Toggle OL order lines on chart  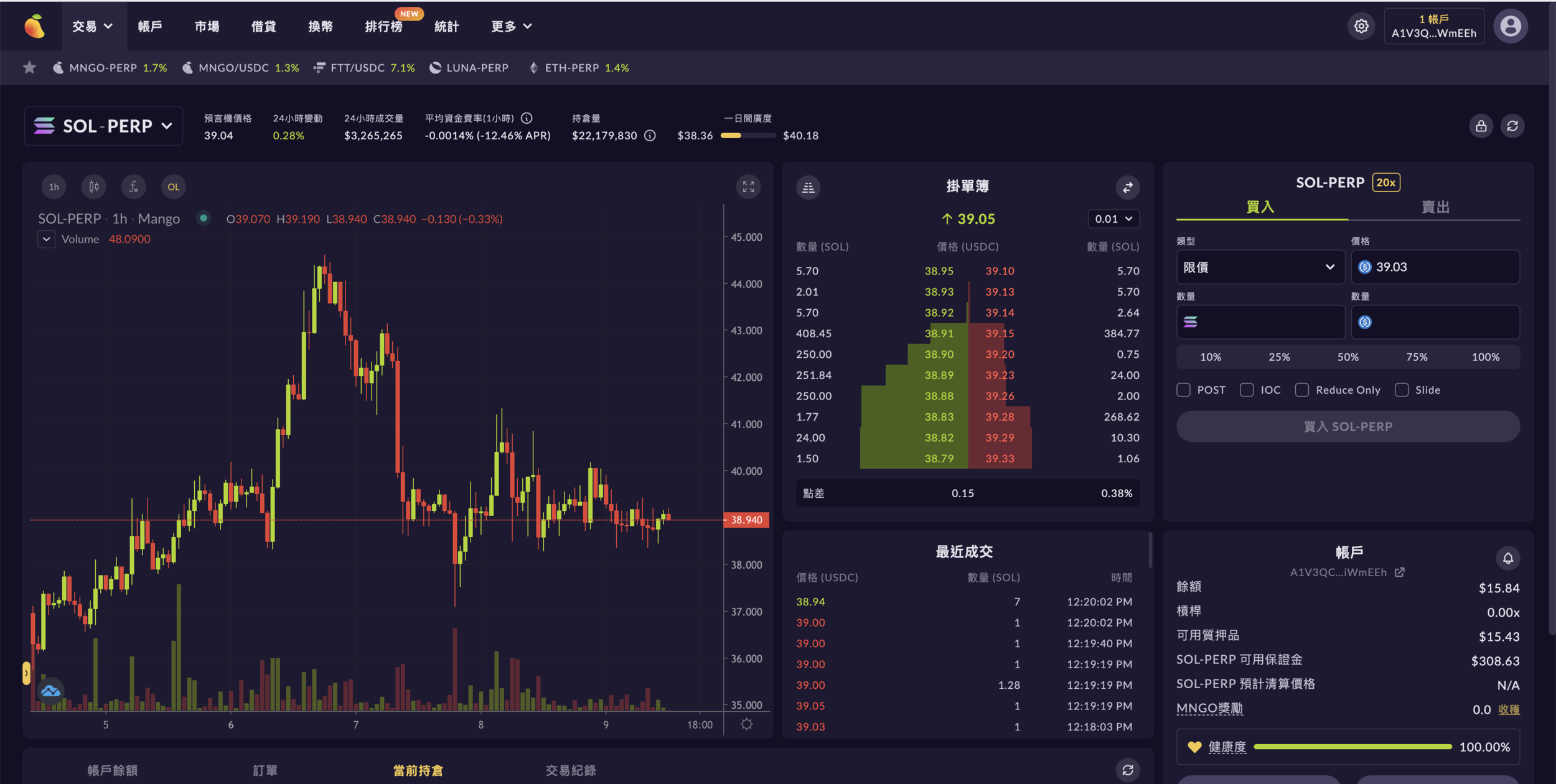coord(174,187)
